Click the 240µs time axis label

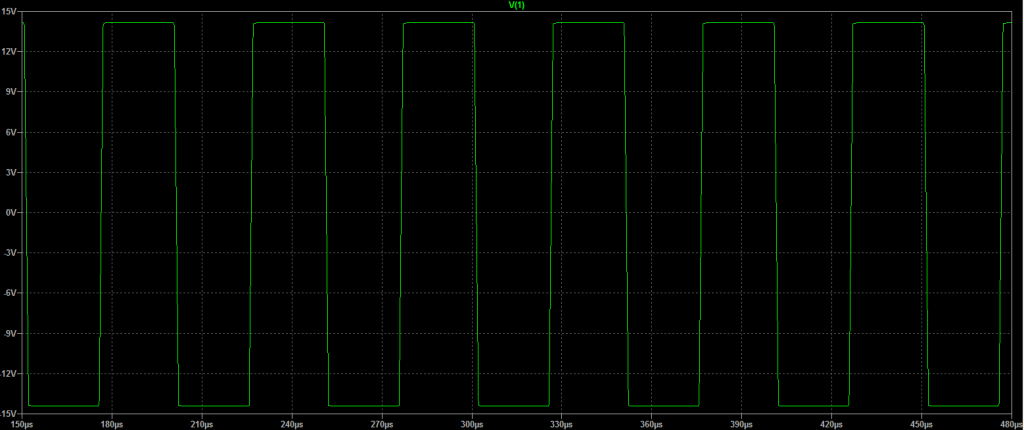tap(292, 423)
